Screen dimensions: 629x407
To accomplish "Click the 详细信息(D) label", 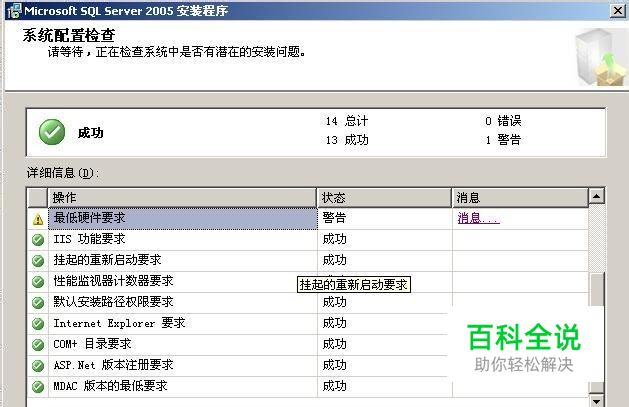I will (x=63, y=173).
